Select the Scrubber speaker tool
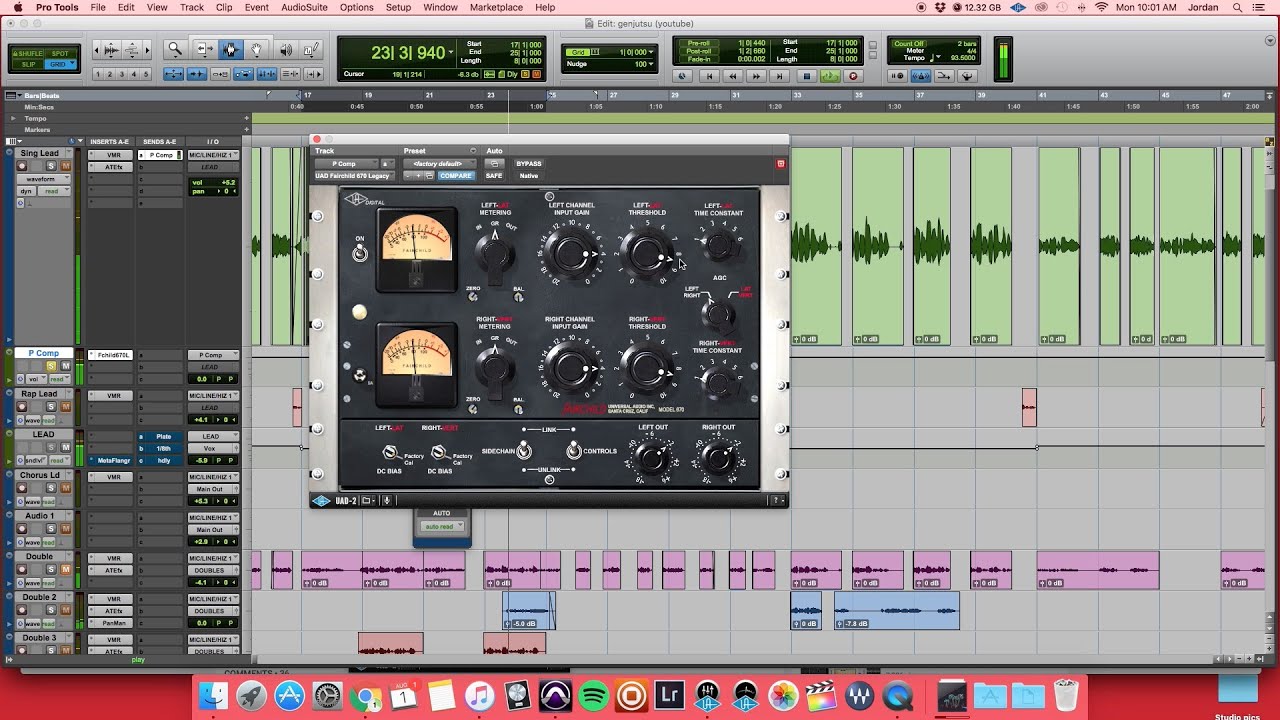The image size is (1280, 720). 285,49
